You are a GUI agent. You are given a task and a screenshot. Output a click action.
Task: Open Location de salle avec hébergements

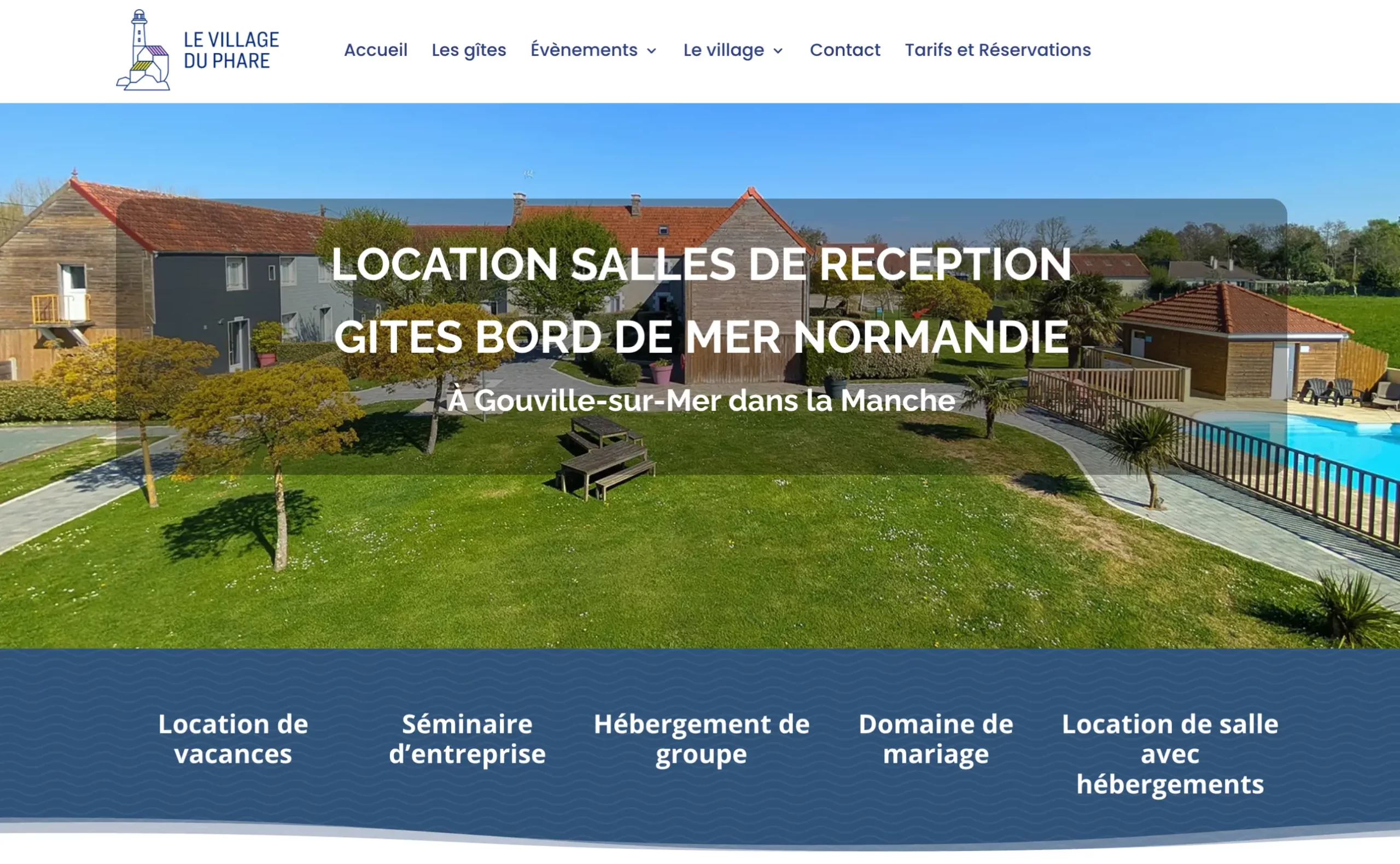pyautogui.click(x=1169, y=754)
